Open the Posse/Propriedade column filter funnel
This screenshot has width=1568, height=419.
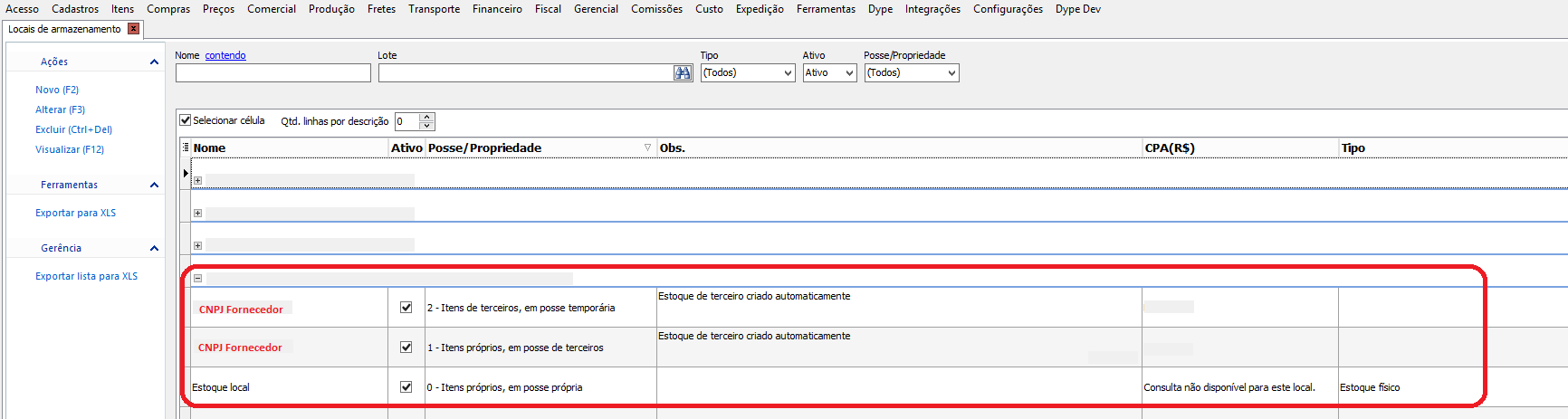pos(647,148)
